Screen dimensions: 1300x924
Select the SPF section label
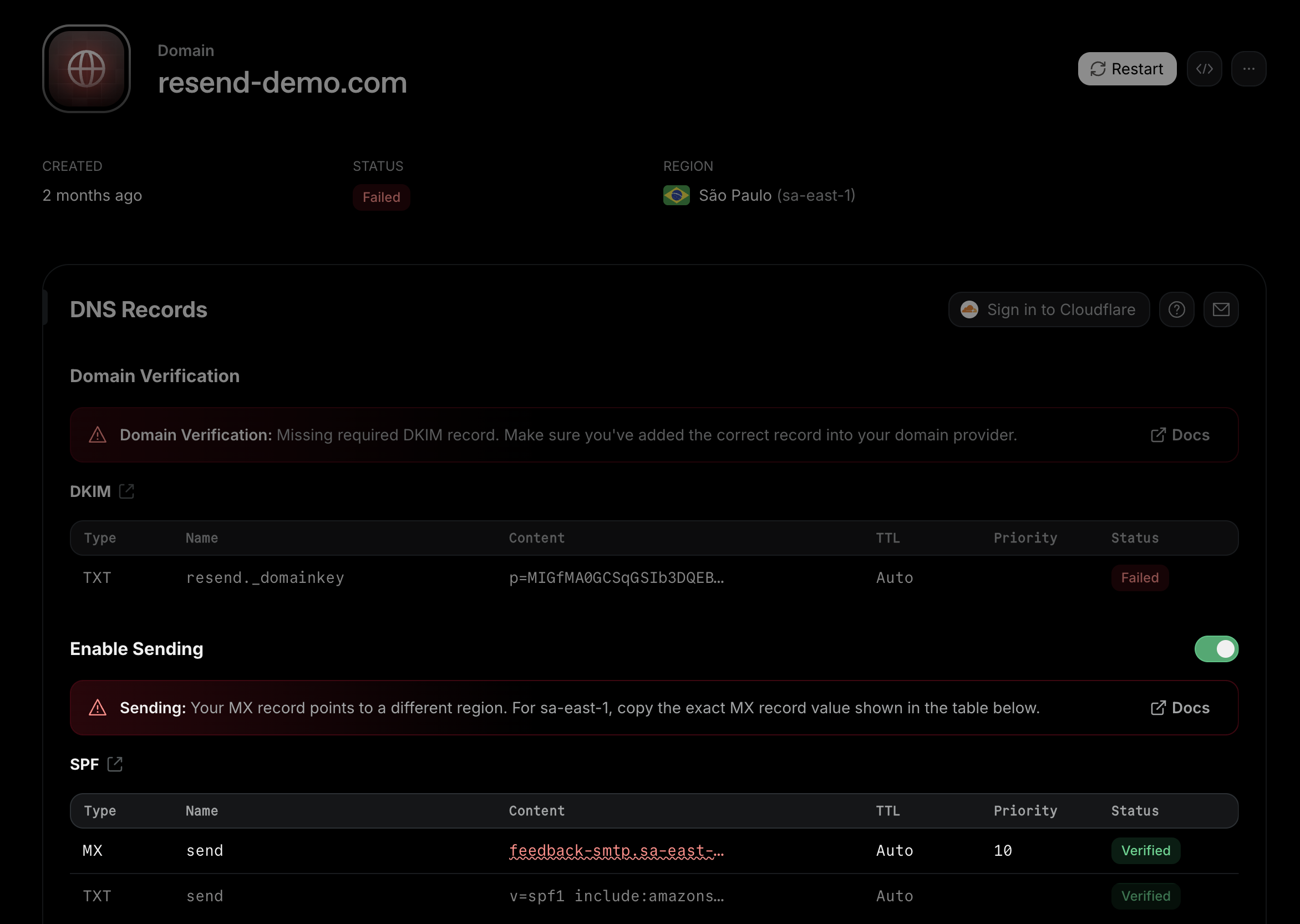click(x=84, y=765)
